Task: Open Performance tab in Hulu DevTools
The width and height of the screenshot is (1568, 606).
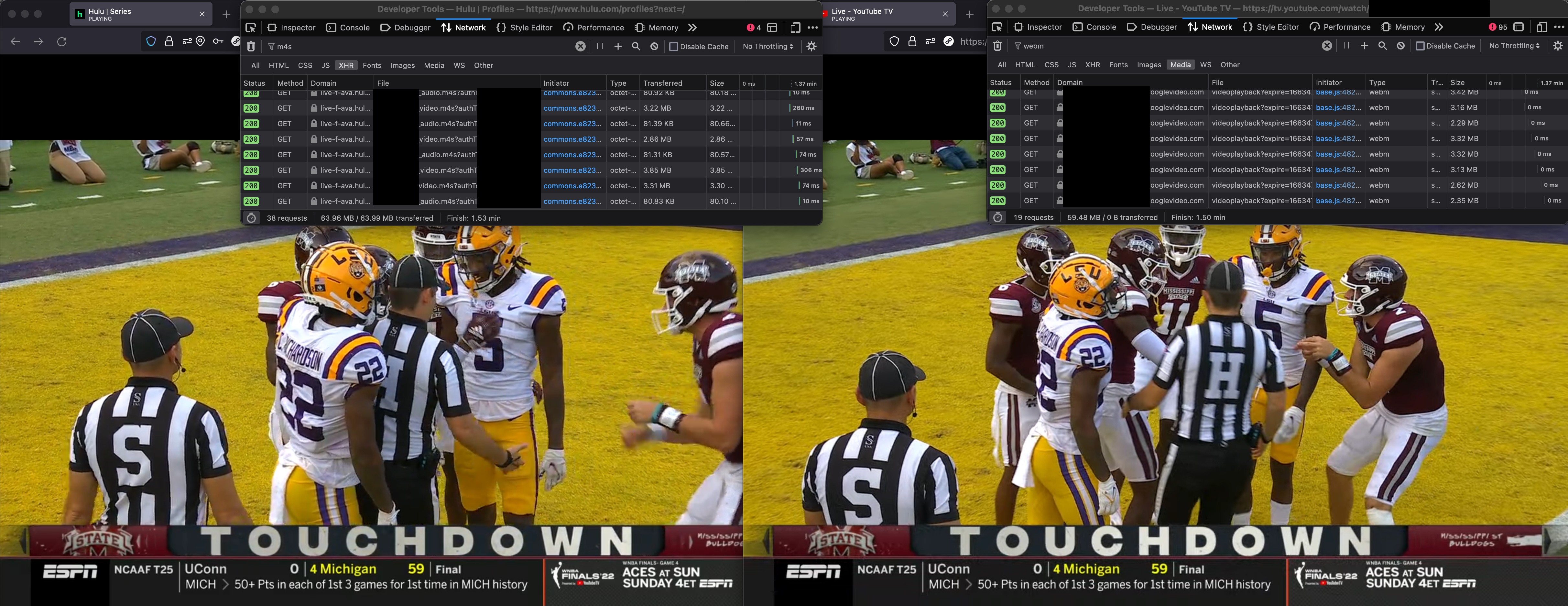Action: point(593,28)
